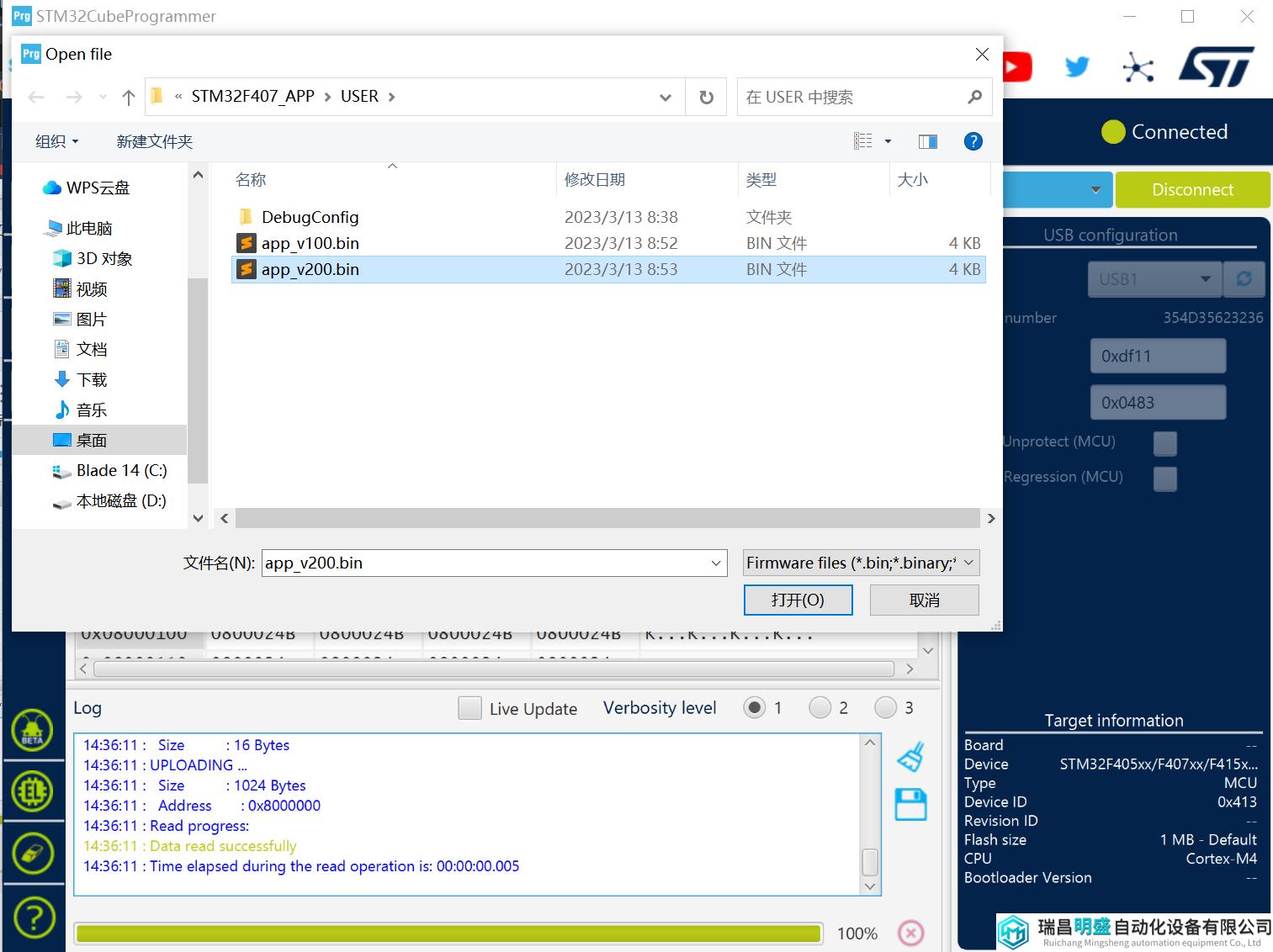This screenshot has height=952, width=1273.
Task: Click the search magnifier icon
Action: (x=974, y=98)
